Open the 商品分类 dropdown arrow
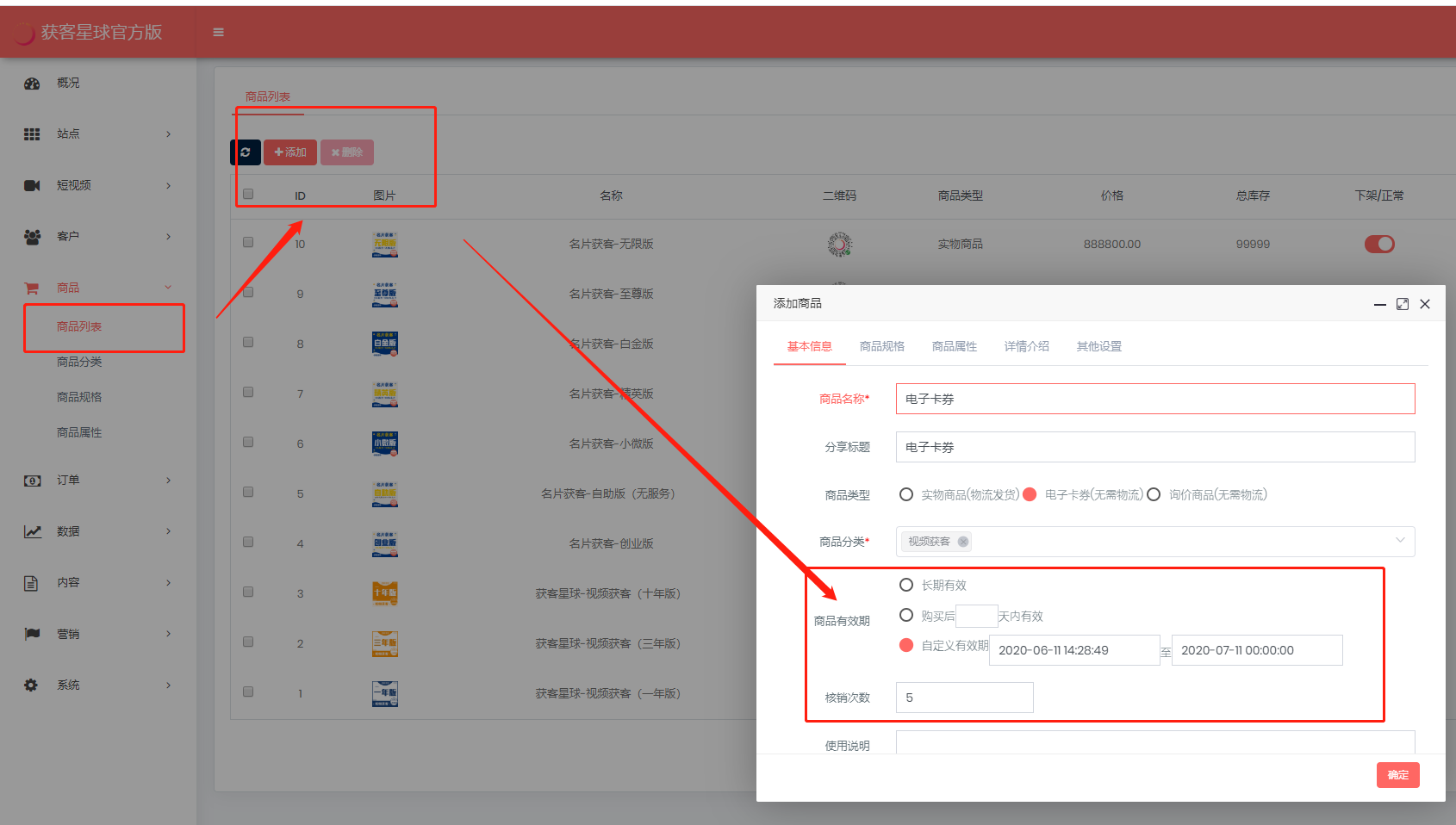This screenshot has height=825, width=1456. coord(1400,541)
